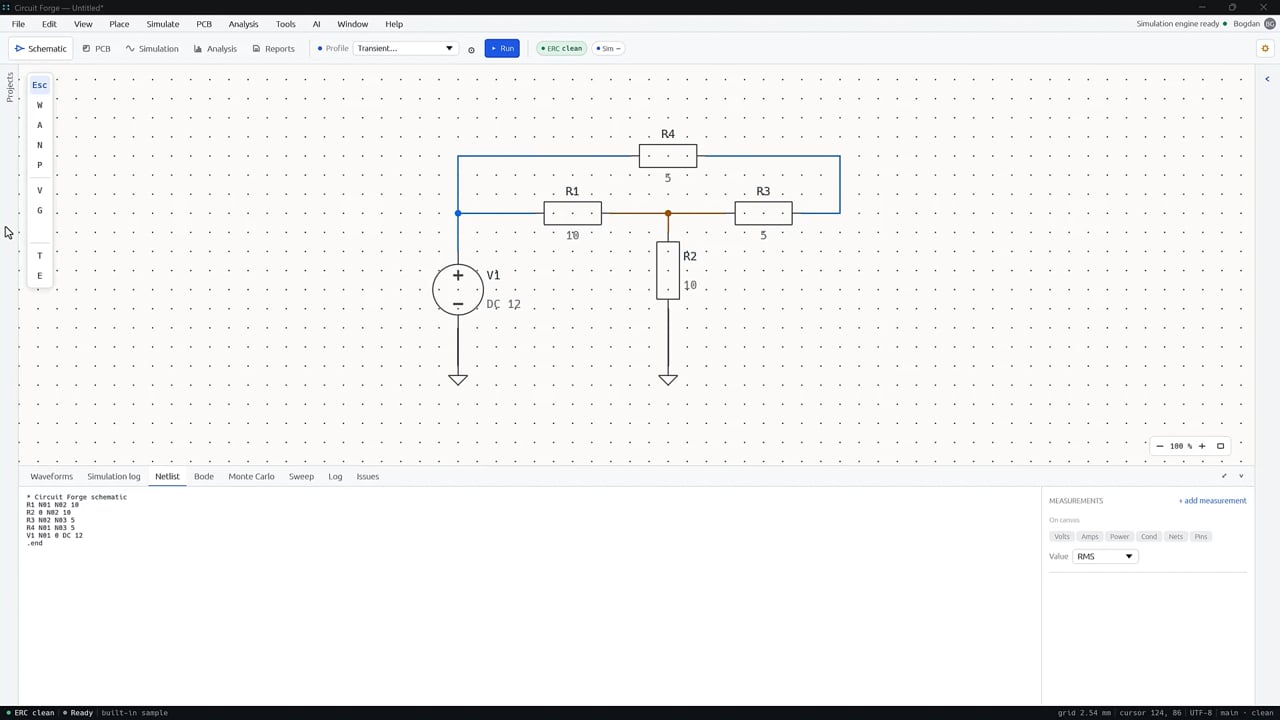Toggle Nets labels on canvas
The image size is (1280, 720).
tap(1176, 537)
